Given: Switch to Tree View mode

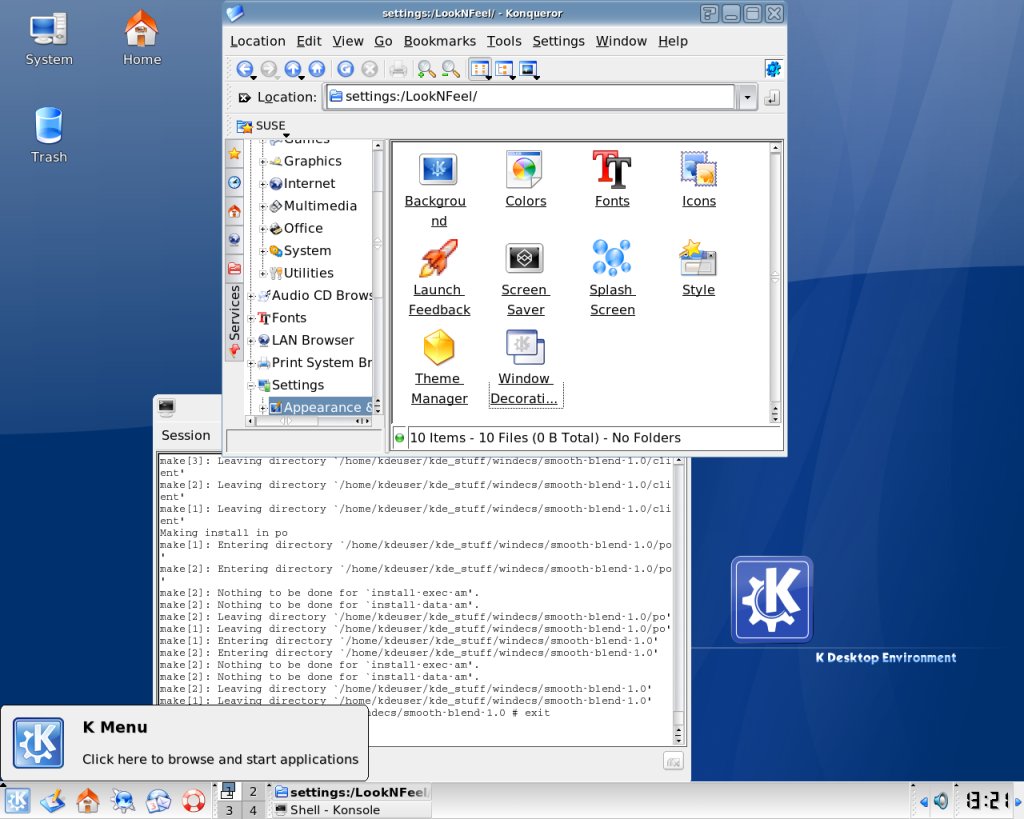Looking at the screenshot, I should click(504, 69).
